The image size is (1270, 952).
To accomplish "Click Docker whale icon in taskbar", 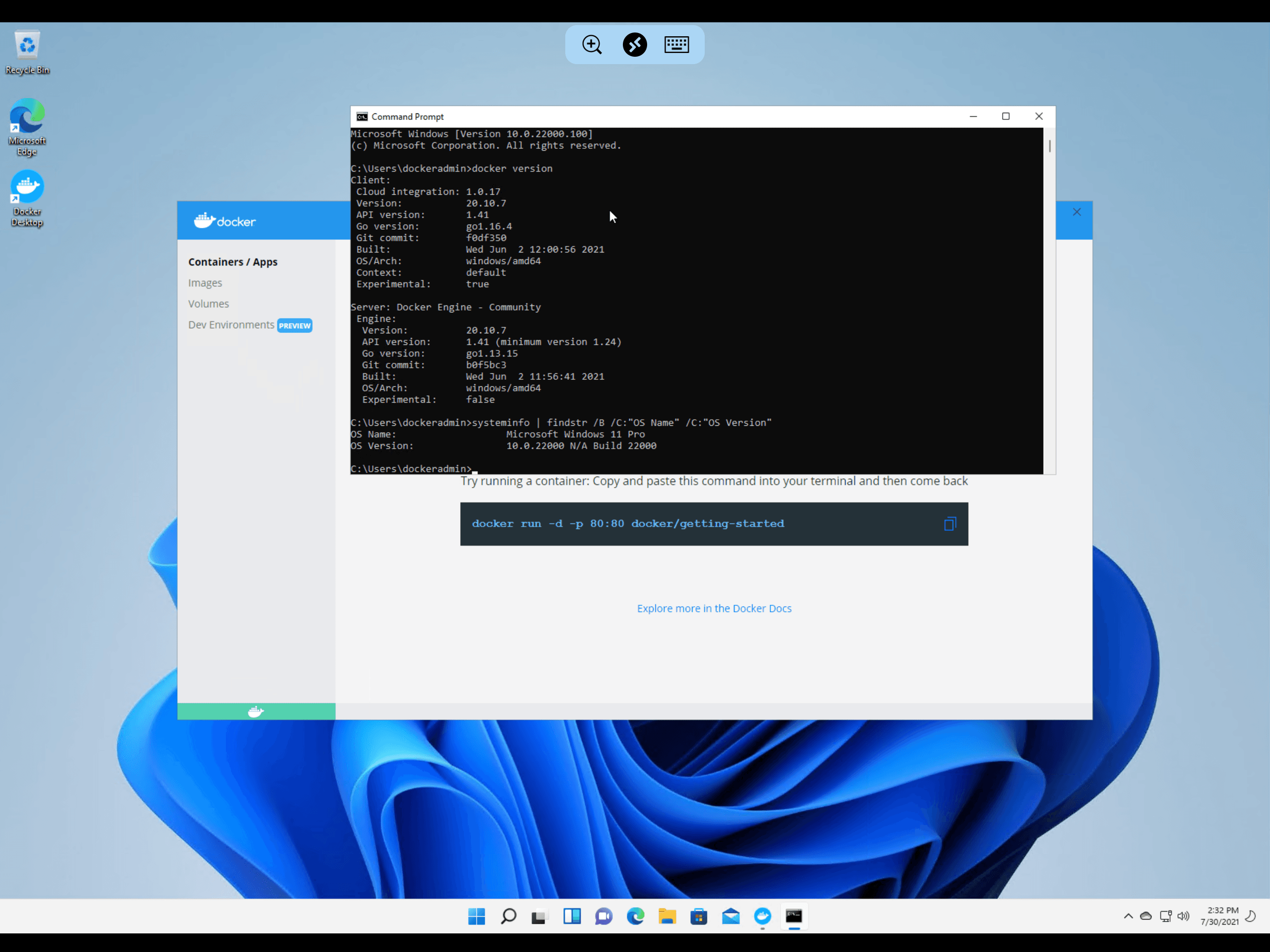I will [x=762, y=916].
